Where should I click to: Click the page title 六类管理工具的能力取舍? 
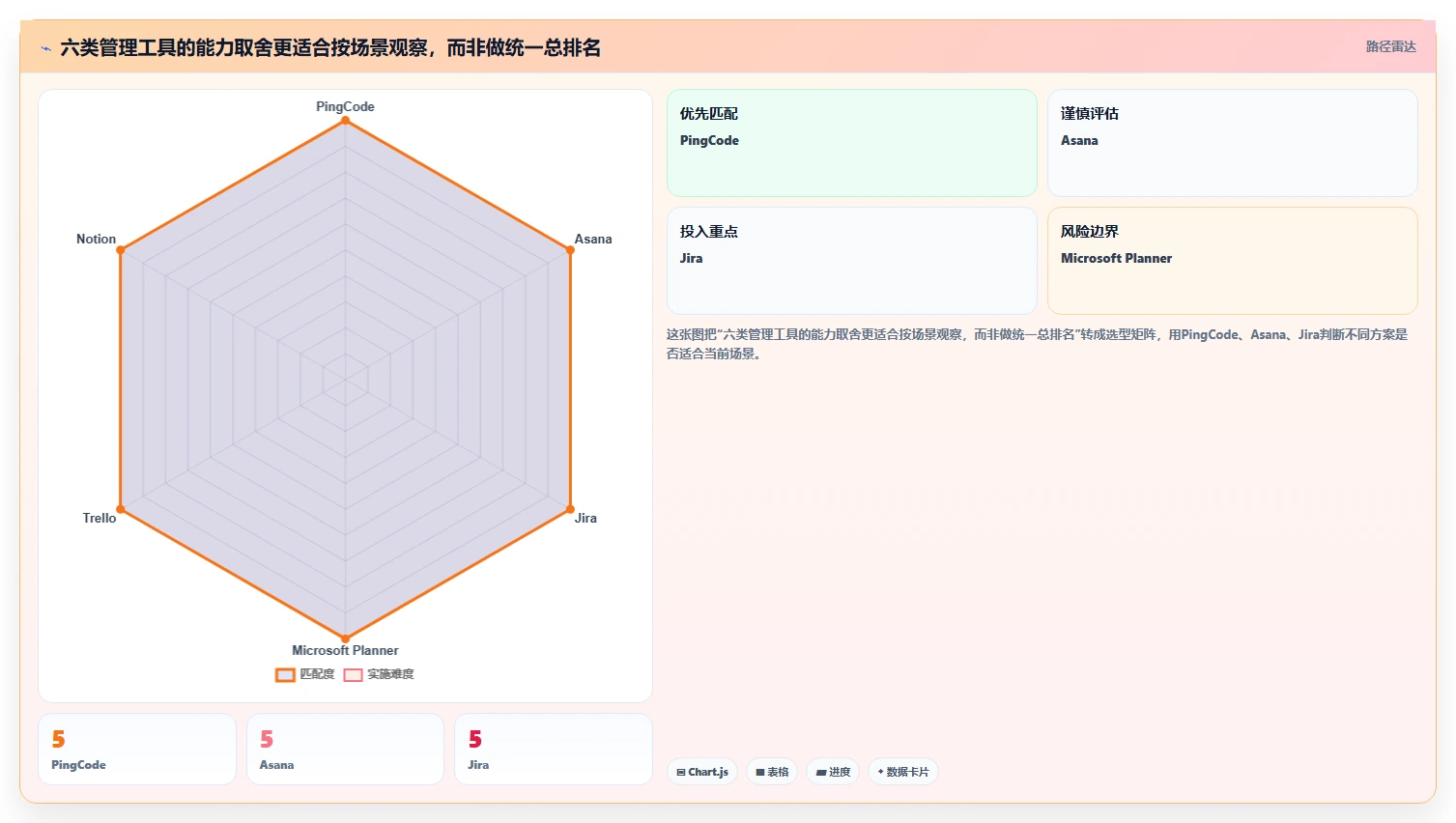(x=330, y=47)
